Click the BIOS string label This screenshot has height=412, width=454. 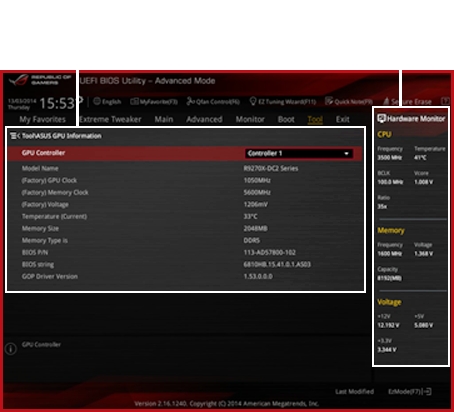(38, 264)
